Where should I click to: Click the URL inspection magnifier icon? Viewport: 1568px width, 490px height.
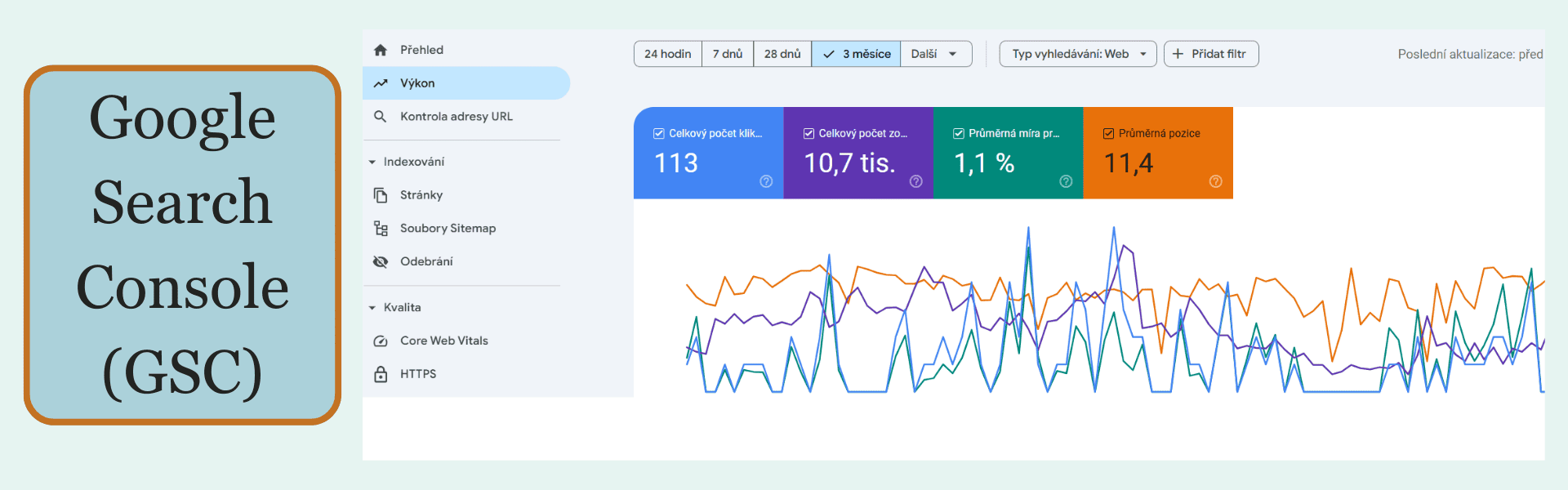pos(381,117)
